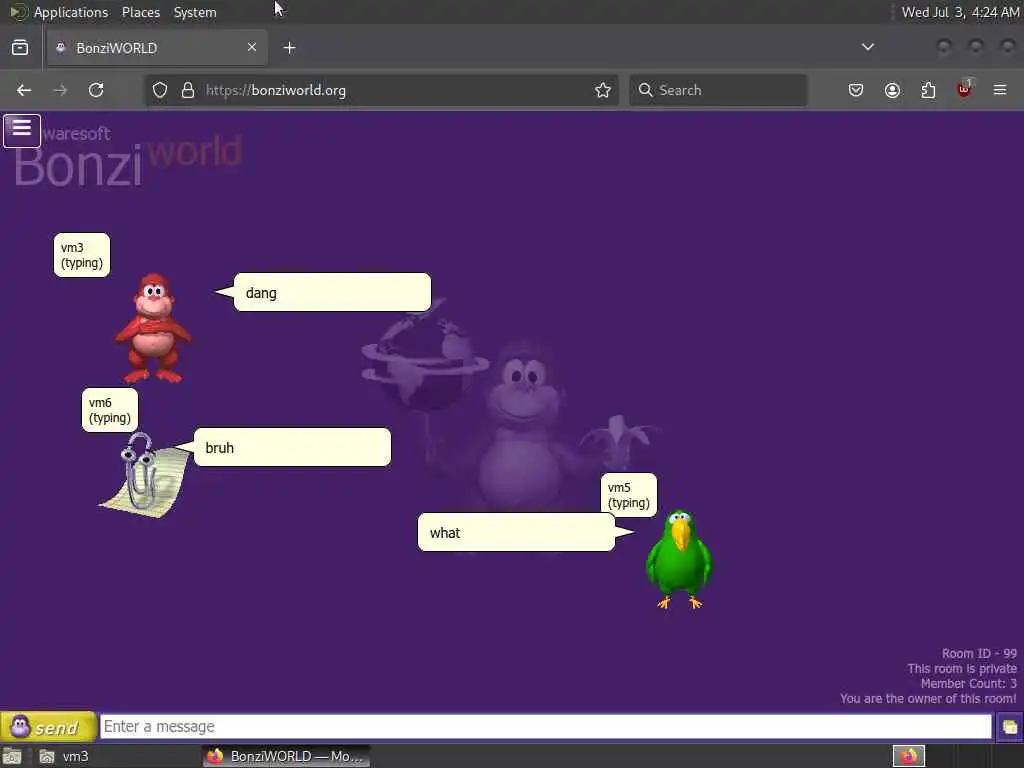The height and width of the screenshot is (768, 1024).
Task: Open the extensions puzzle icon
Action: click(928, 90)
